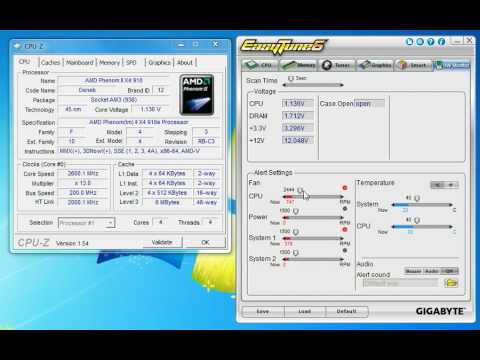The image size is (480, 360).
Task: Switch to the Graphics tab in CPU-Z
Action: tap(159, 62)
